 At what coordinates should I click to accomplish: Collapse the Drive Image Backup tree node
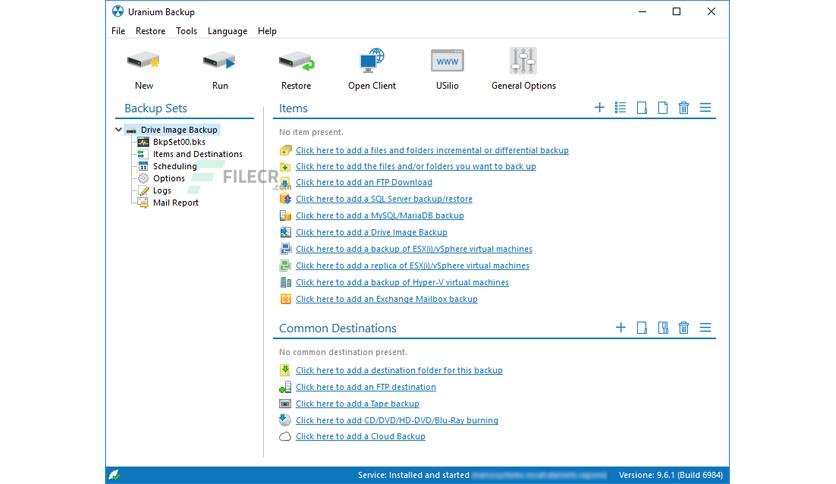[x=118, y=130]
